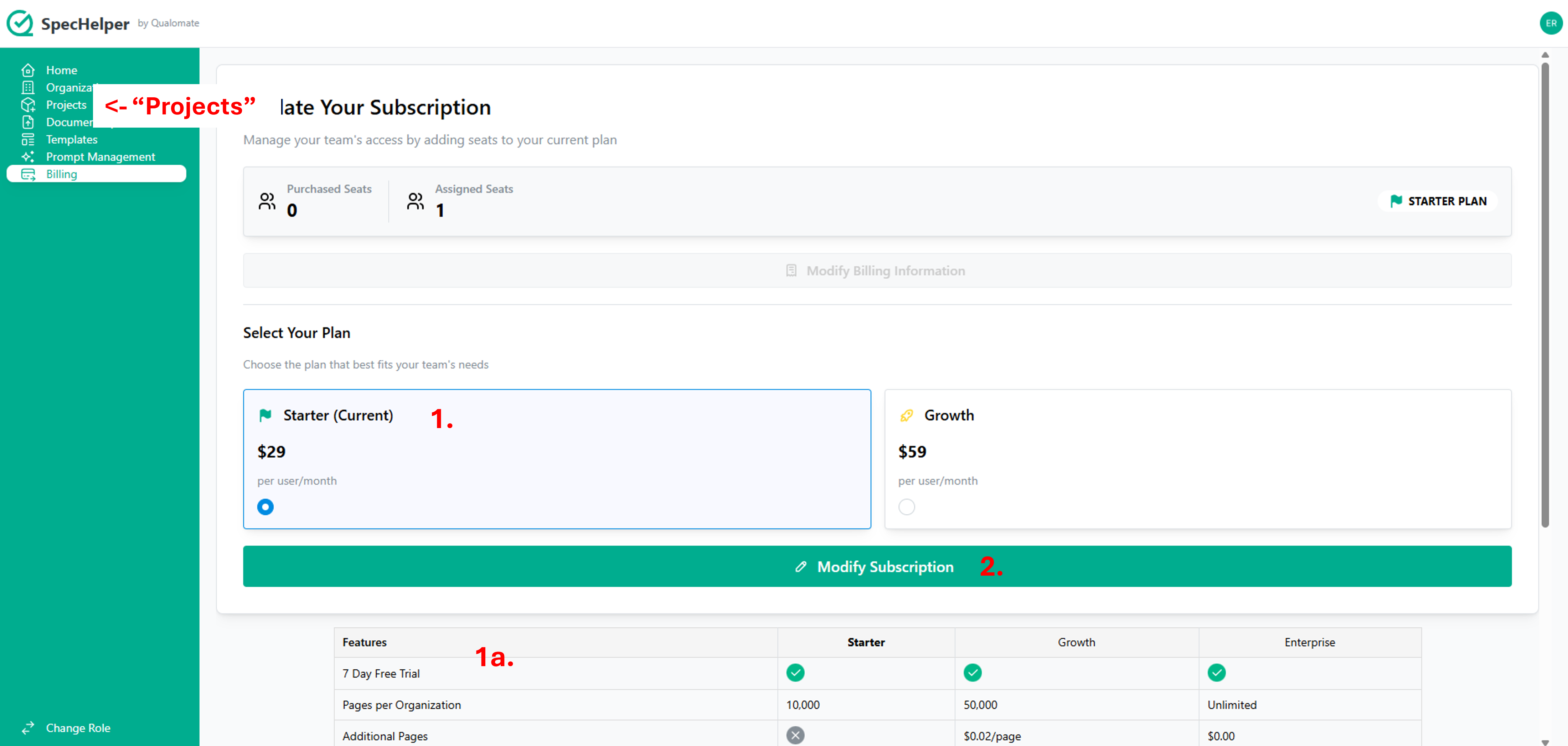Open Templates via its sidebar icon
Image resolution: width=1568 pixels, height=746 pixels.
point(29,139)
